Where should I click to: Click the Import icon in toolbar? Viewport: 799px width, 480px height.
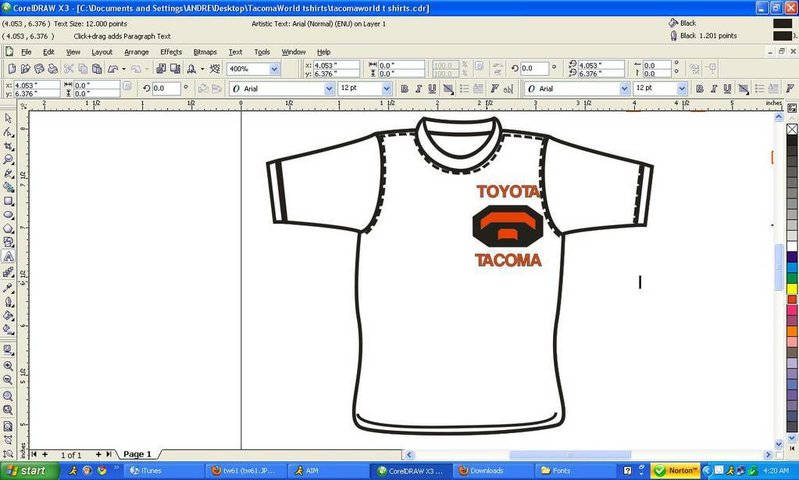161,69
